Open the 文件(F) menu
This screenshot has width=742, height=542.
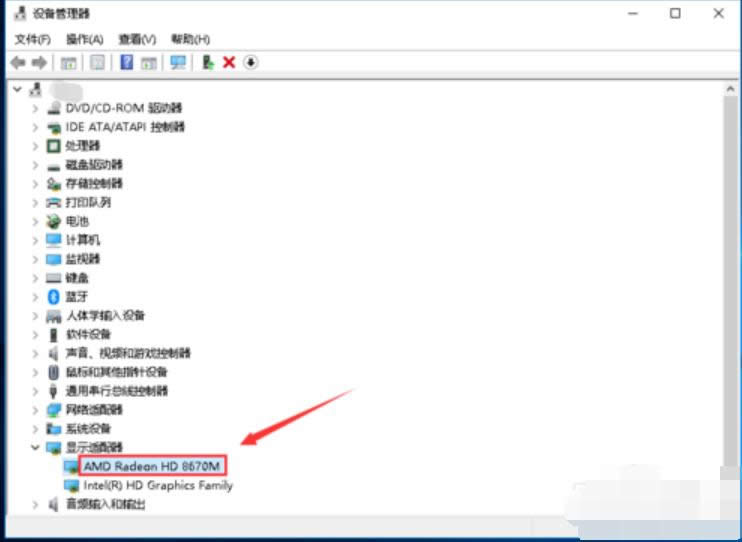click(x=33, y=39)
